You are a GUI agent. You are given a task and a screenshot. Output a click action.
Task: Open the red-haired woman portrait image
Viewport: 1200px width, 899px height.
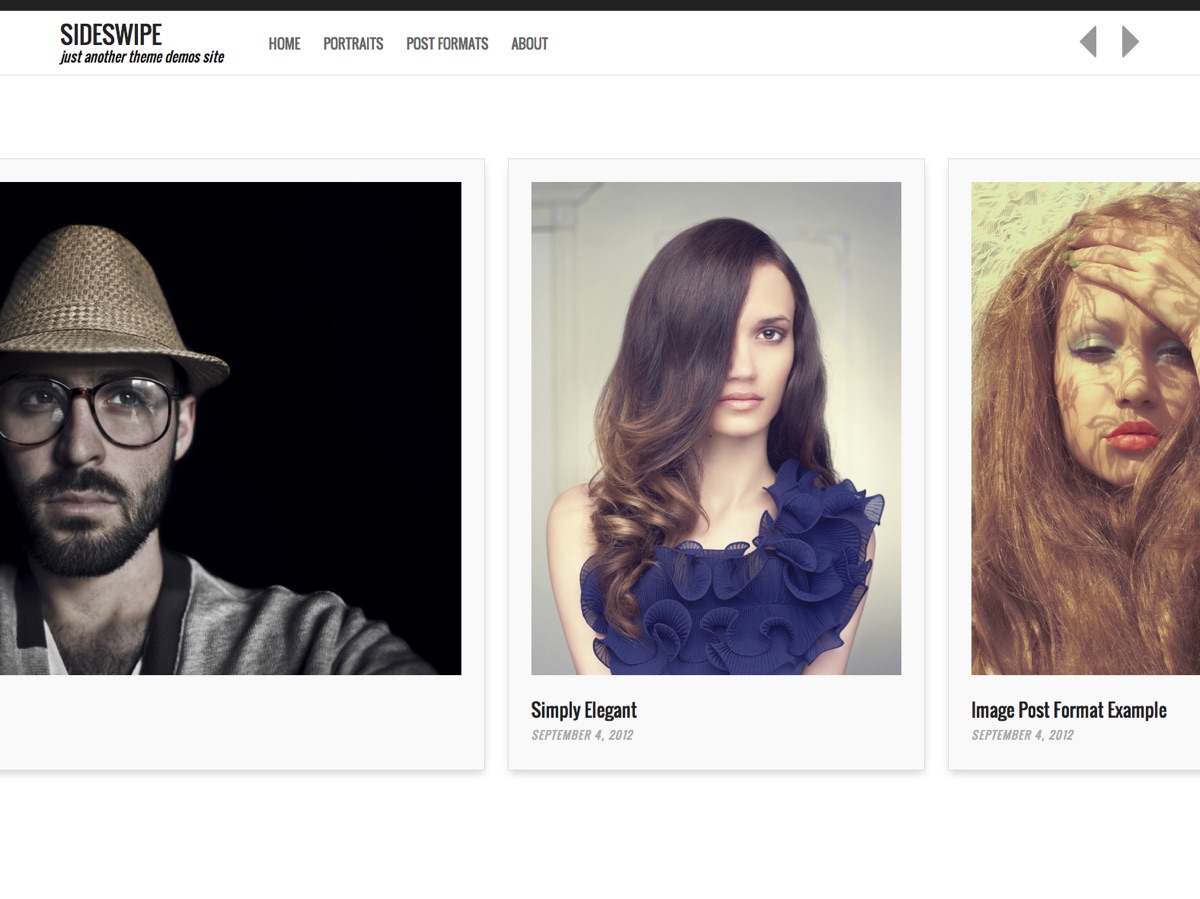pyautogui.click(x=1085, y=428)
